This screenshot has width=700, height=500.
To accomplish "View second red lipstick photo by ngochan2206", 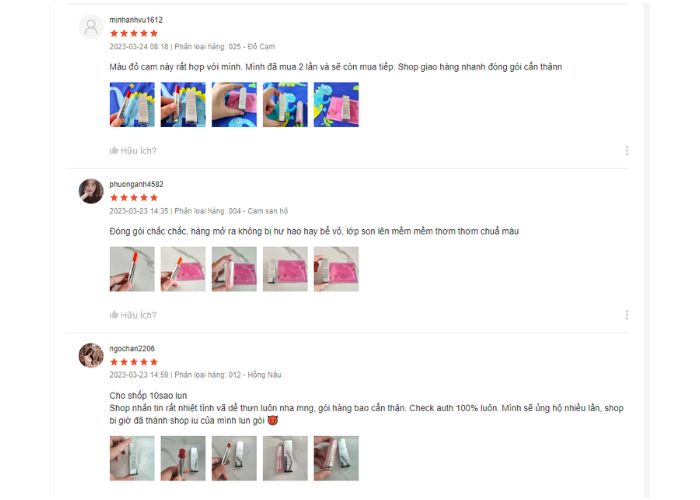I will (183, 458).
